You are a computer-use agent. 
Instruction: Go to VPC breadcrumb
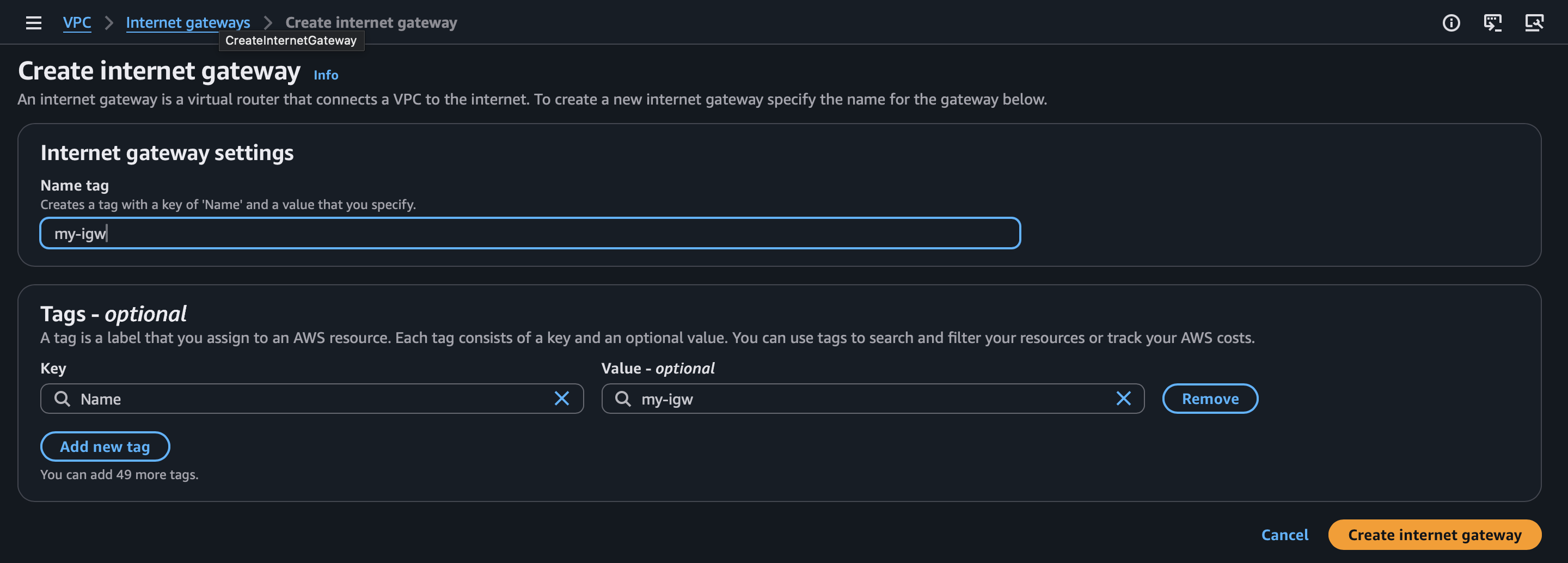click(x=77, y=22)
